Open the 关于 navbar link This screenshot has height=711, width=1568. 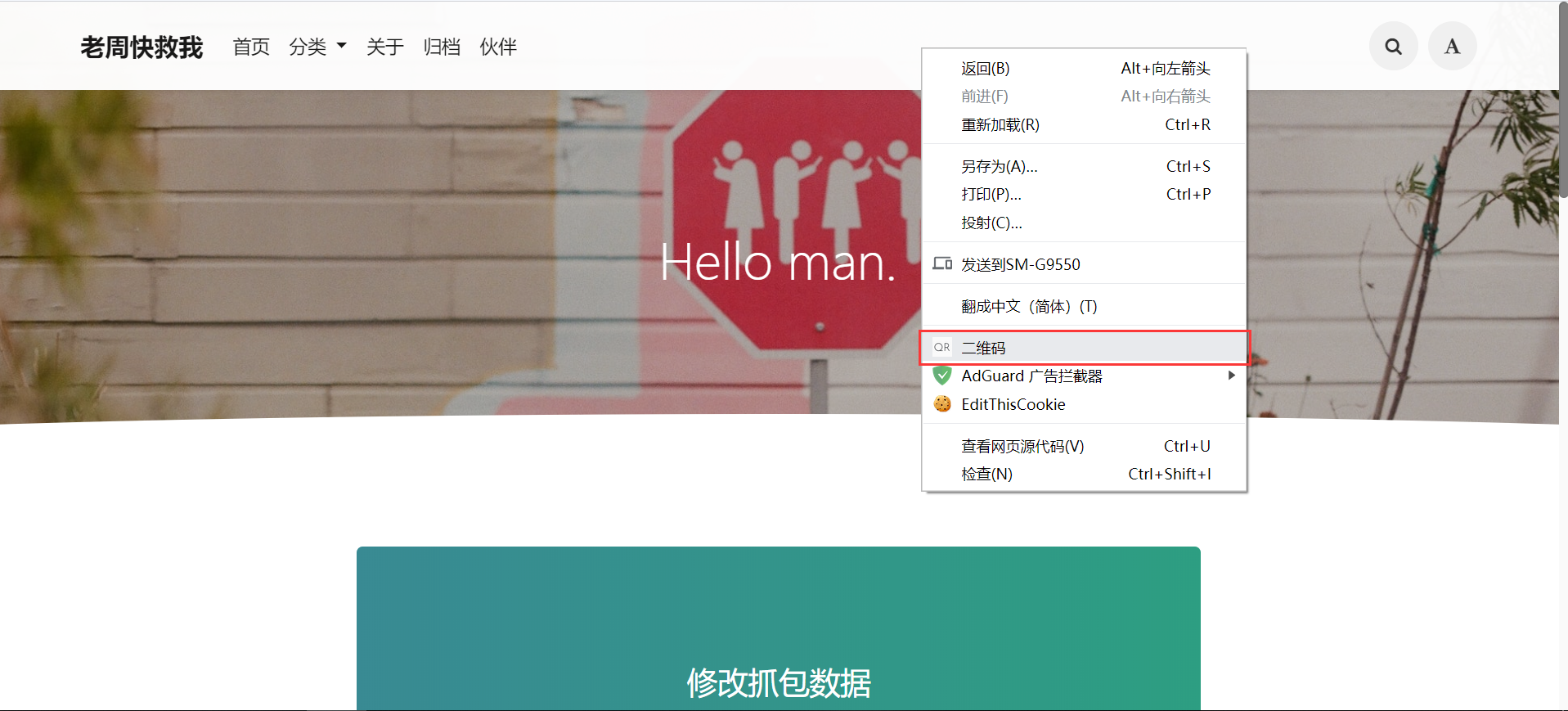pyautogui.click(x=385, y=47)
